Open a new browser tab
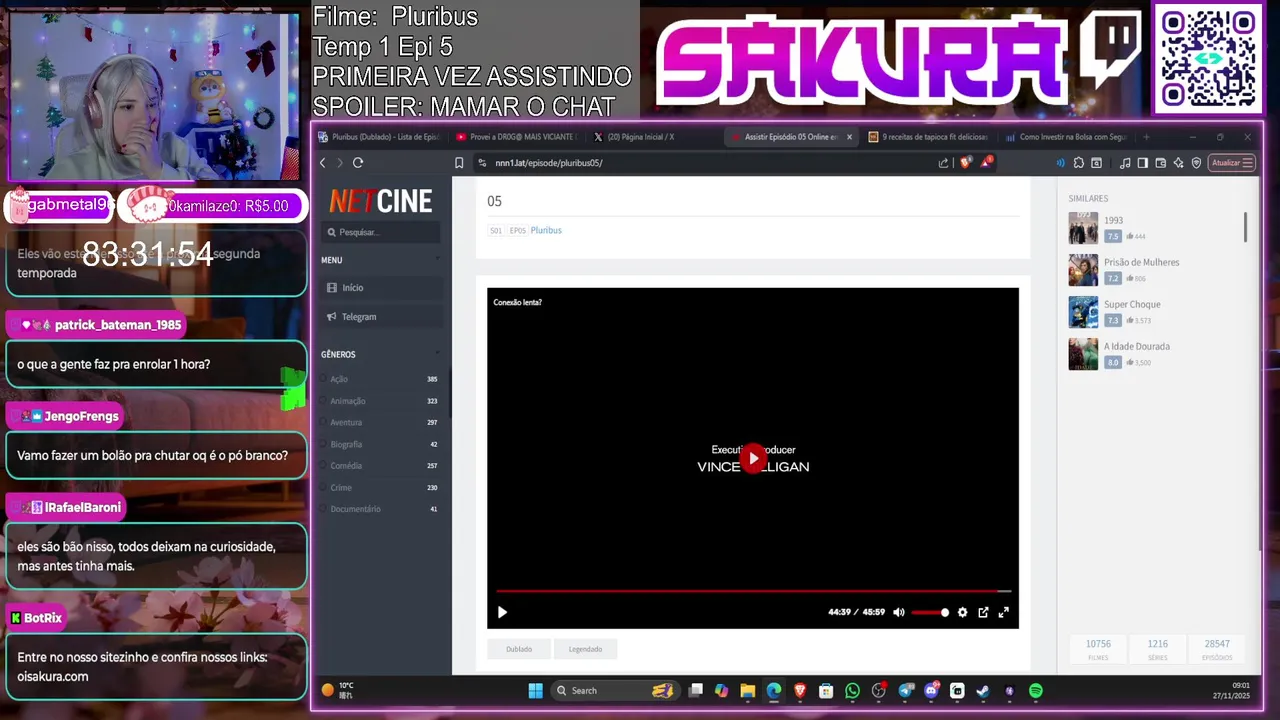 tap(1146, 137)
